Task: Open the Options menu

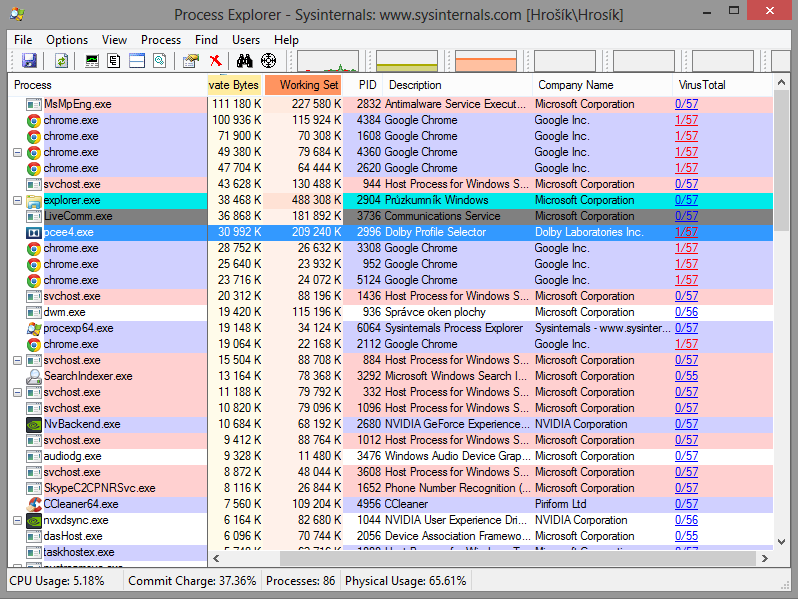Action: 67,40
